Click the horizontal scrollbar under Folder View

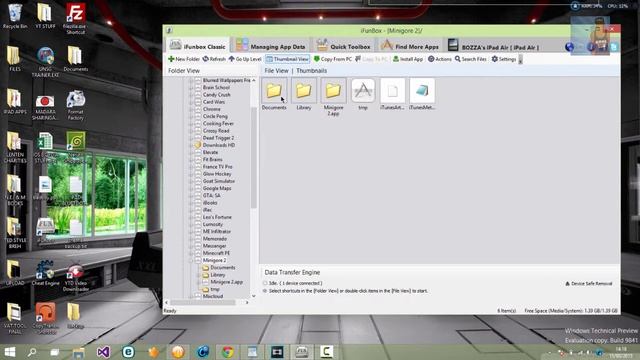[x=203, y=302]
